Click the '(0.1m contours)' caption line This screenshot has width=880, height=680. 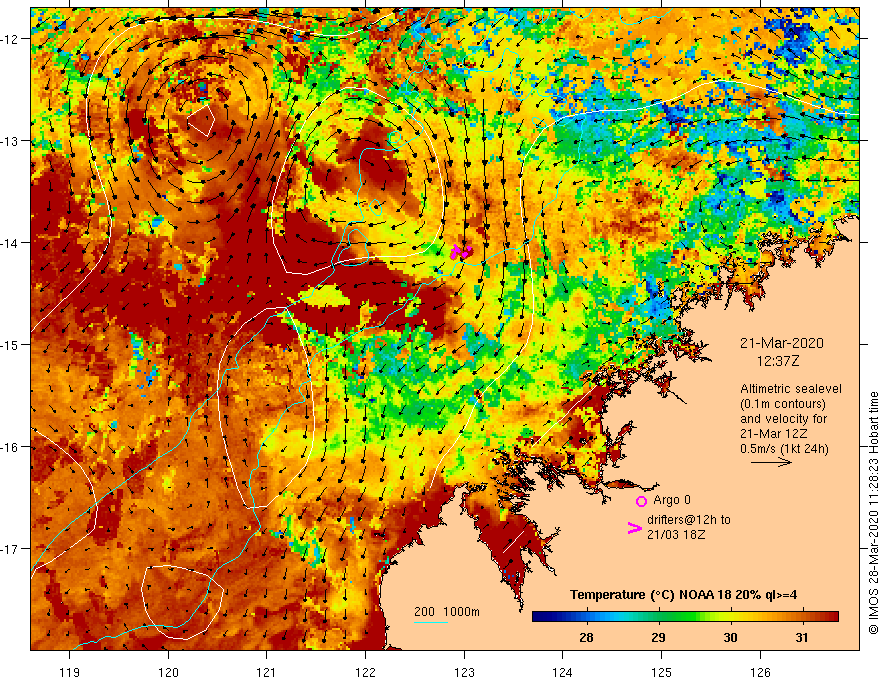(783, 404)
